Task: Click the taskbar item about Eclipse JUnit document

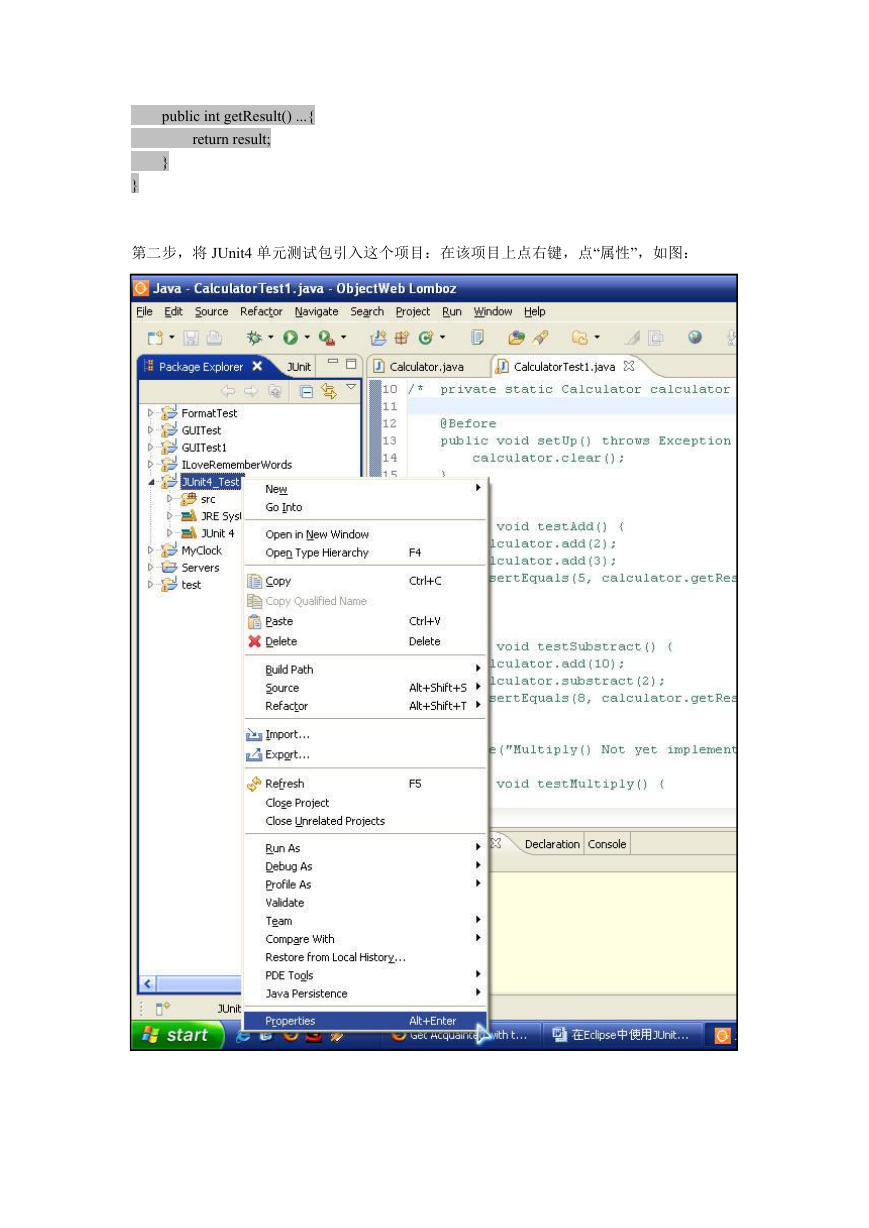Action: point(622,1036)
